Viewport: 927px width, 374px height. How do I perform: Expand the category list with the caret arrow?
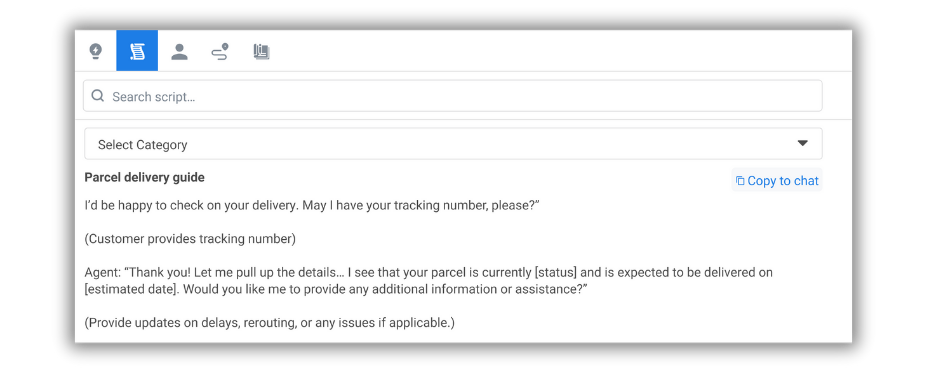802,144
